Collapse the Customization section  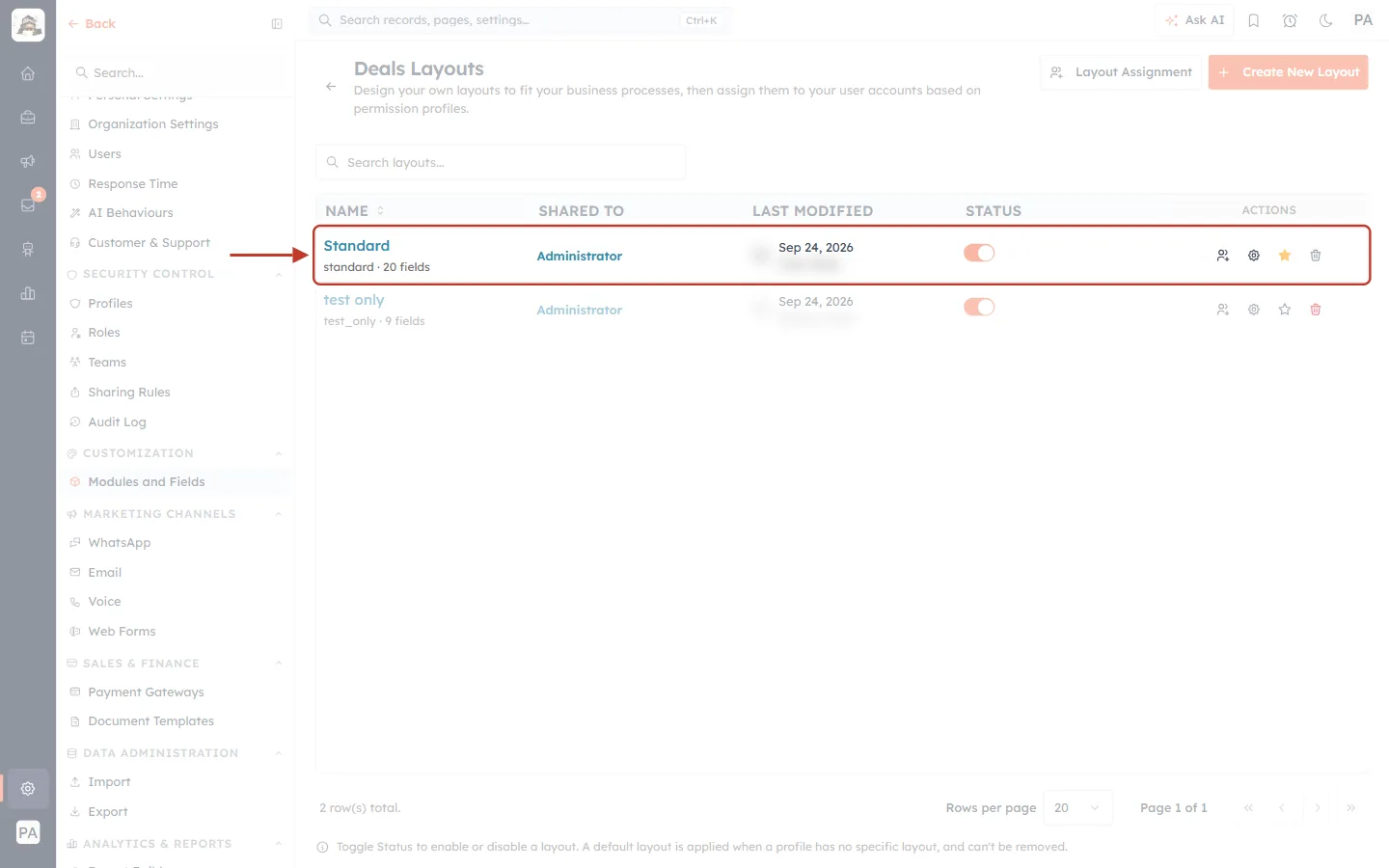(x=279, y=454)
